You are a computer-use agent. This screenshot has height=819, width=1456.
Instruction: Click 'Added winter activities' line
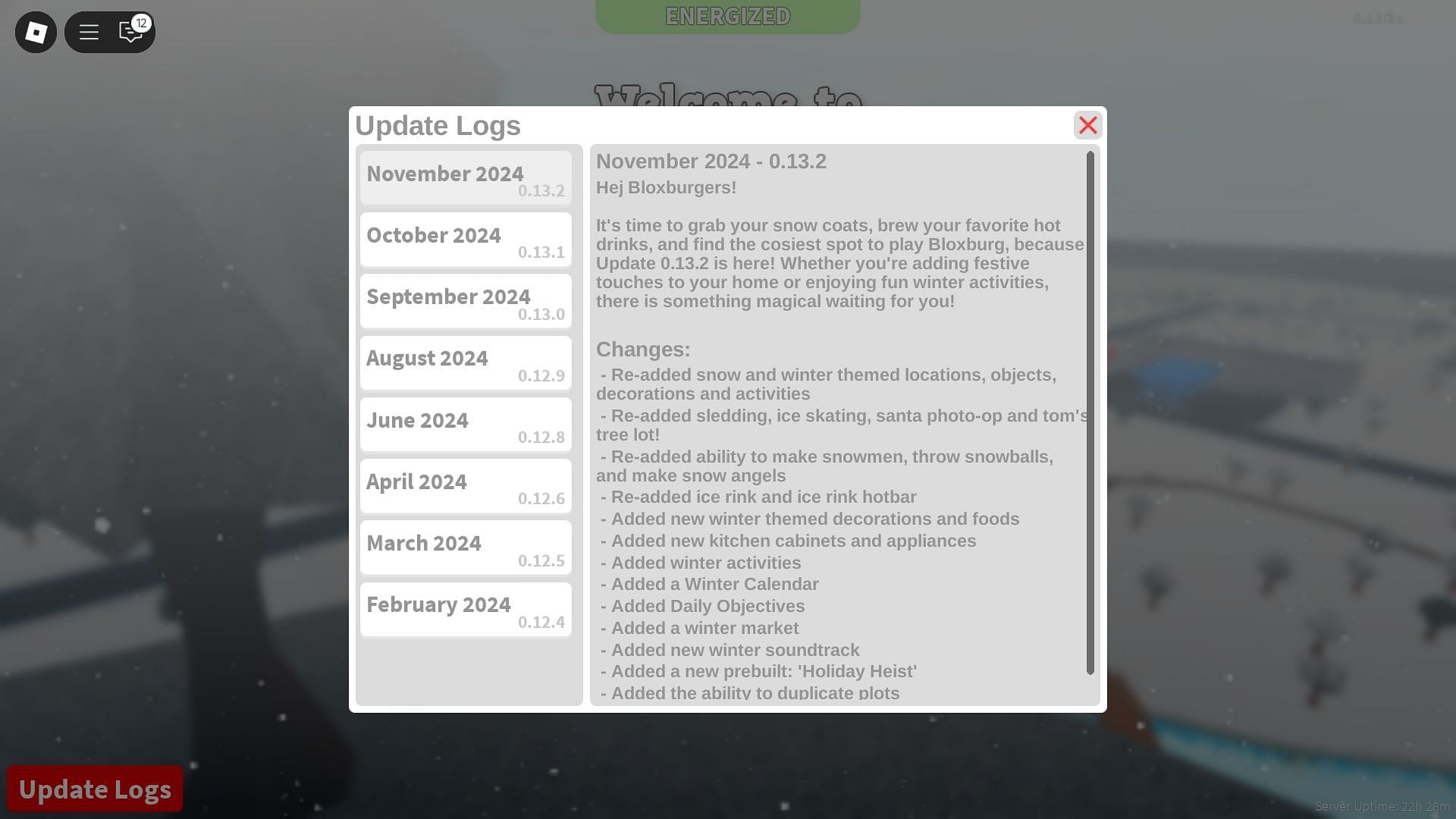point(701,563)
